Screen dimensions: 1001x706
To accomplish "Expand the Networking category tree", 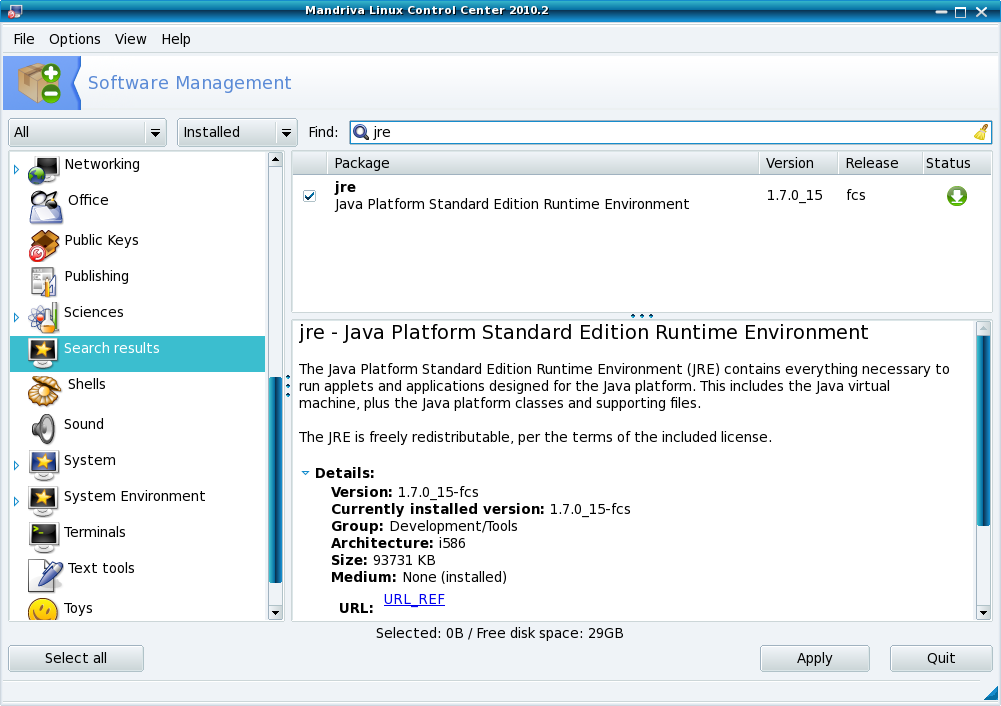I will tap(16, 171).
